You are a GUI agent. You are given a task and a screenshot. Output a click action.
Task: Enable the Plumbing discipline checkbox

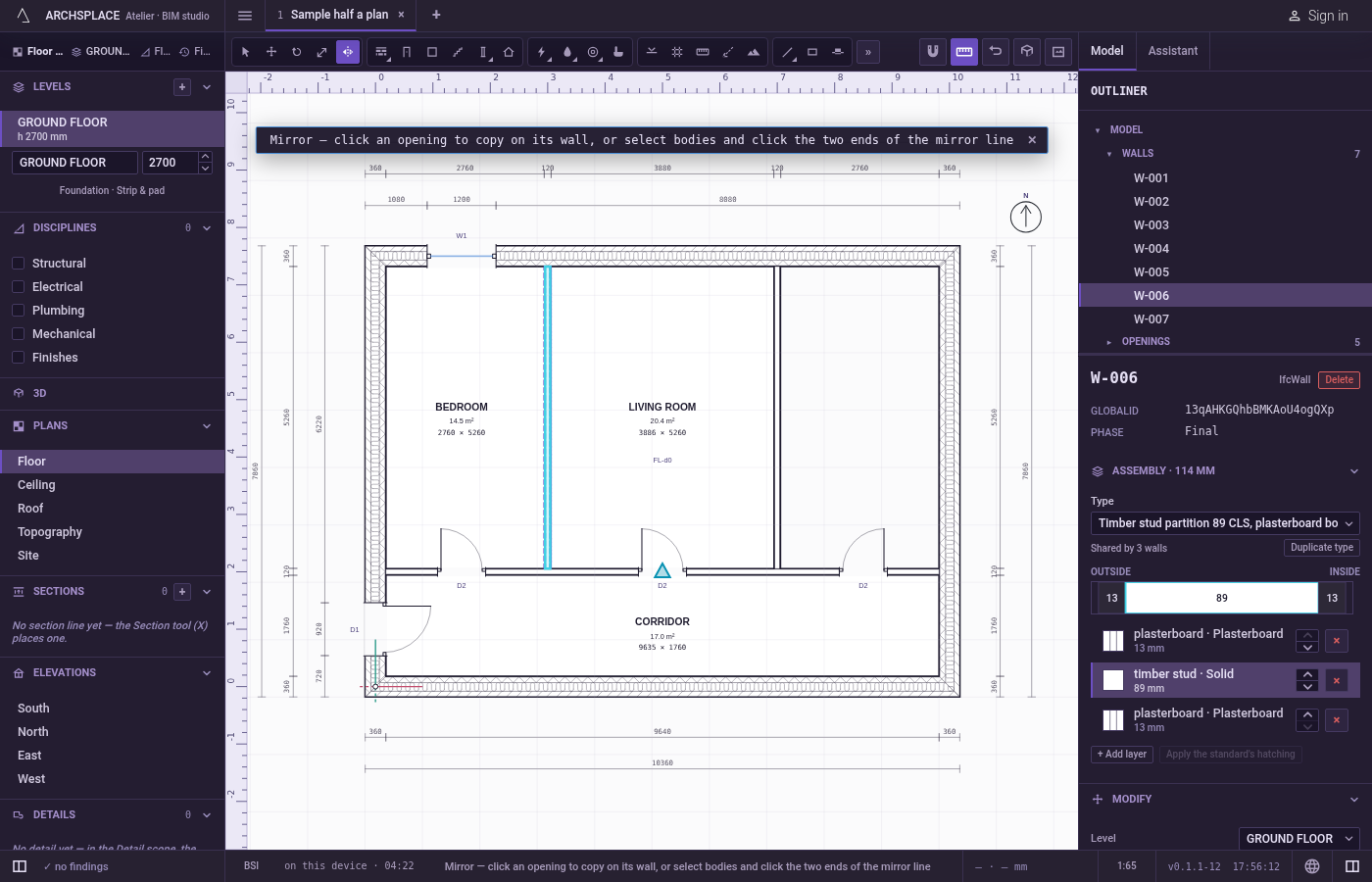coord(18,311)
